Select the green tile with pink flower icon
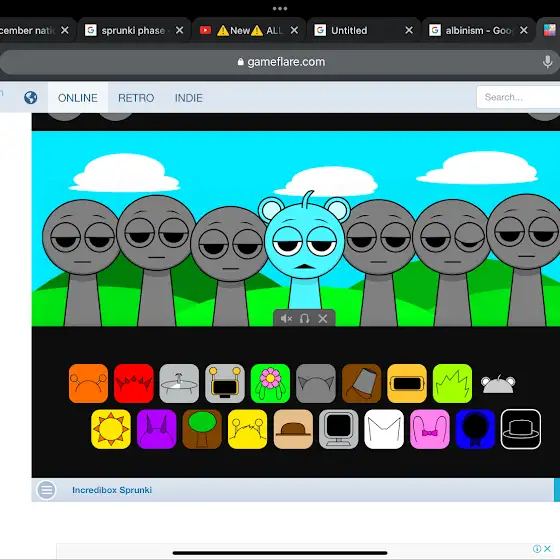 tap(270, 383)
